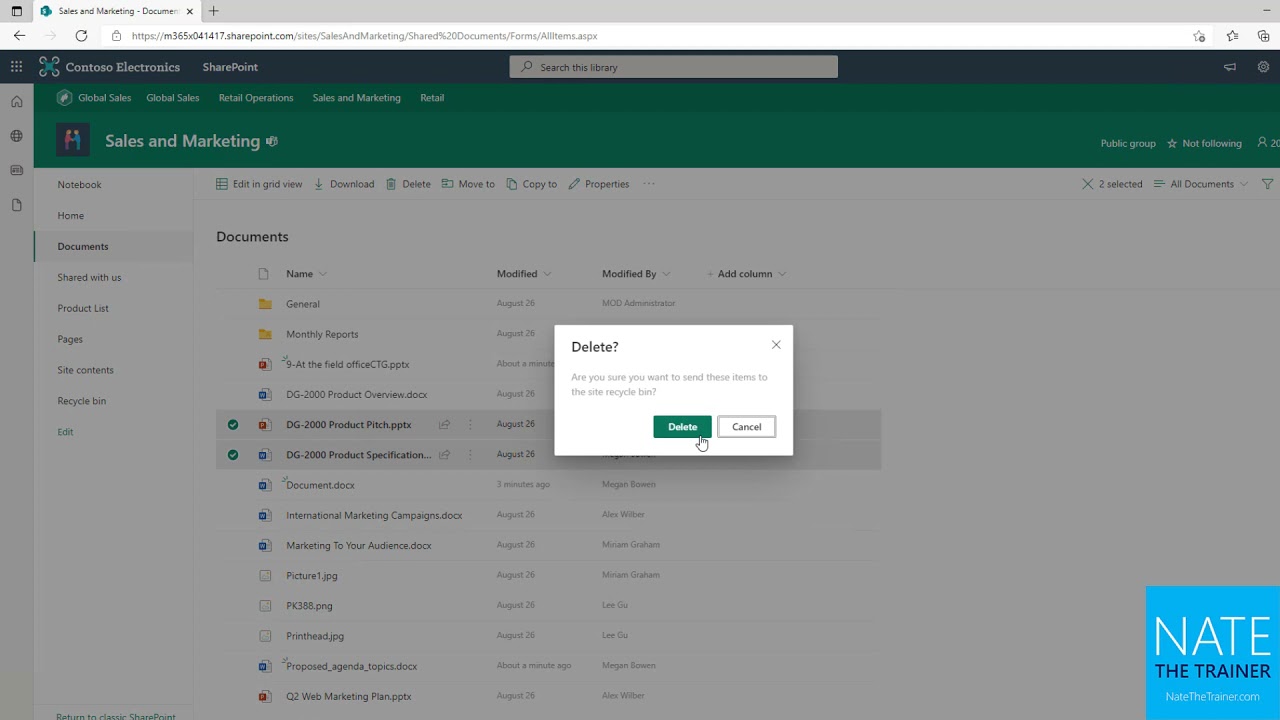Cancel the Delete dialog
Screen dimensions: 1280x720
point(746,427)
